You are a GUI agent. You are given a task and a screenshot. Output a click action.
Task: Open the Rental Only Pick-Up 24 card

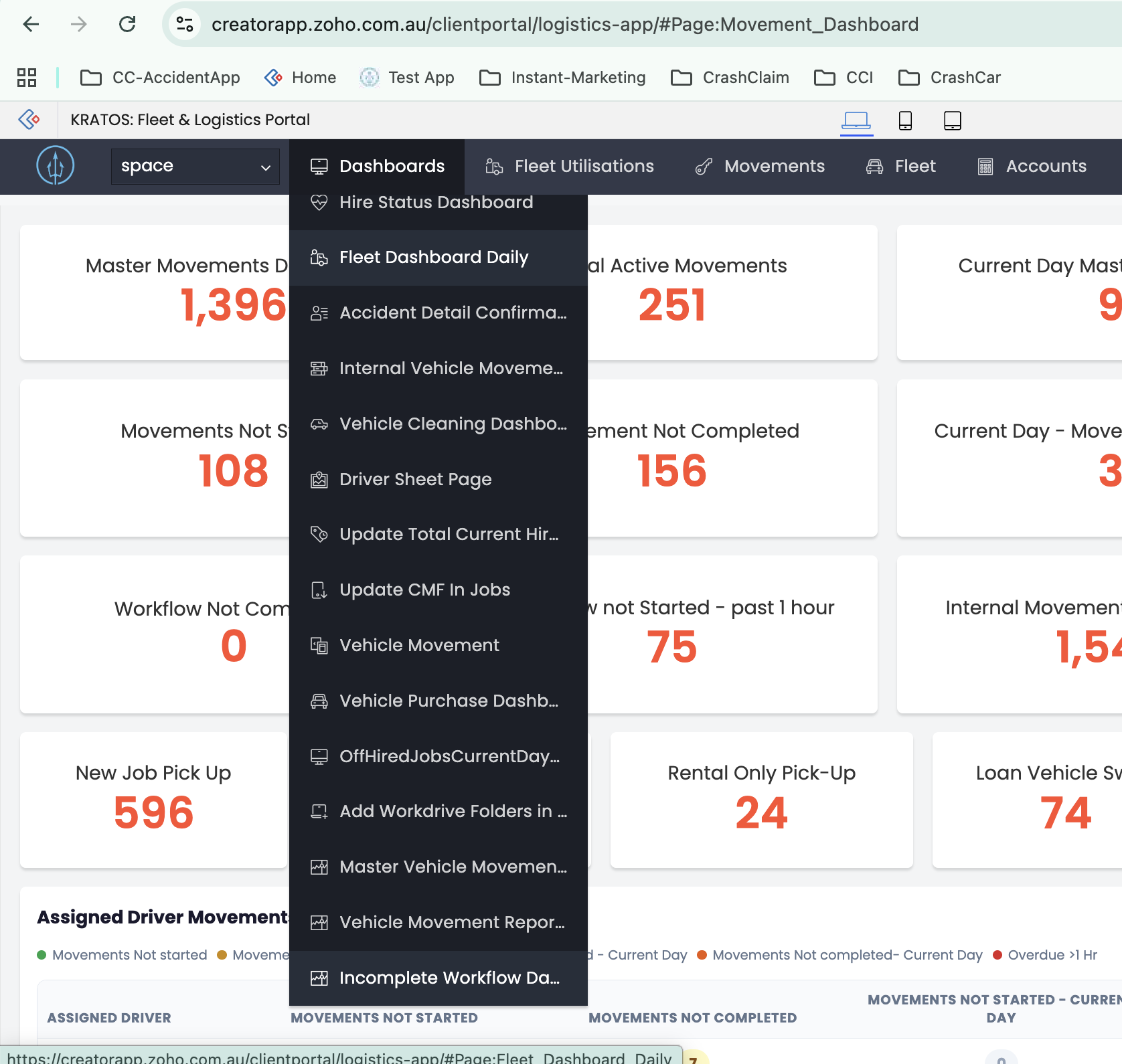[762, 800]
